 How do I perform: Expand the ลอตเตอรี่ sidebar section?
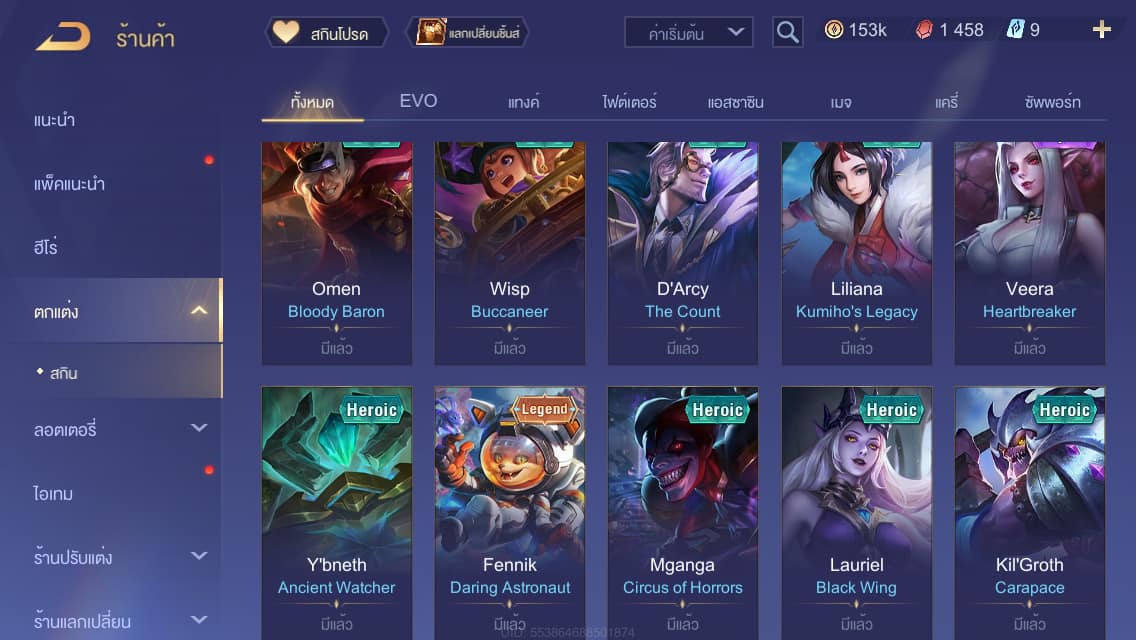(199, 428)
